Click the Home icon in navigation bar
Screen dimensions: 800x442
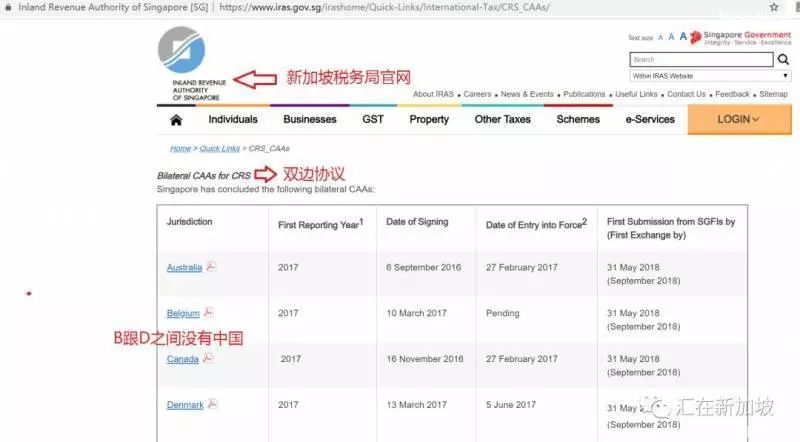(x=176, y=120)
